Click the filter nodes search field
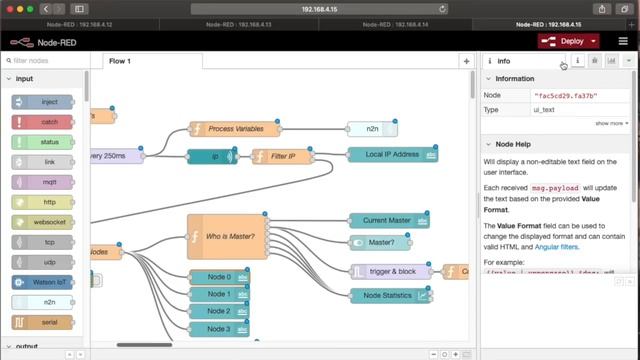The height and width of the screenshot is (360, 640). pyautogui.click(x=45, y=61)
